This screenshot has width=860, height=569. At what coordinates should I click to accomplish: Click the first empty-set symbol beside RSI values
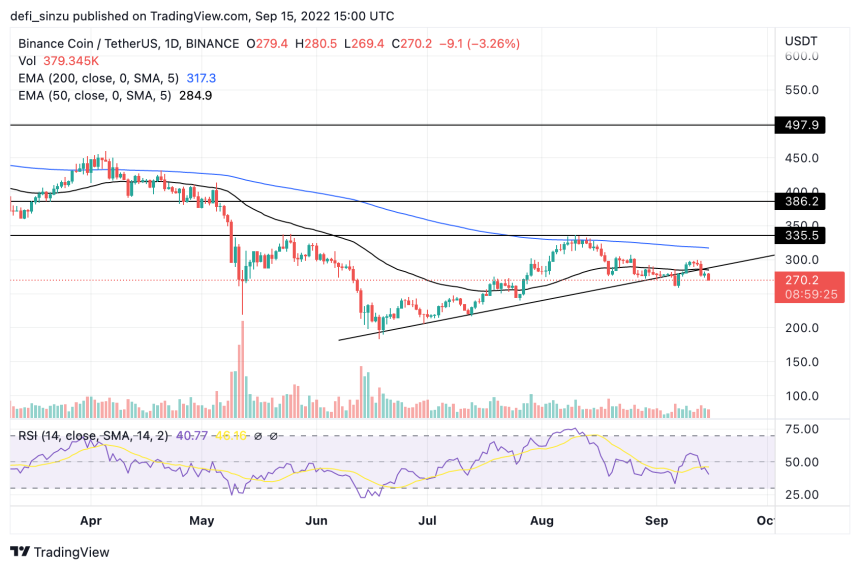coord(258,436)
